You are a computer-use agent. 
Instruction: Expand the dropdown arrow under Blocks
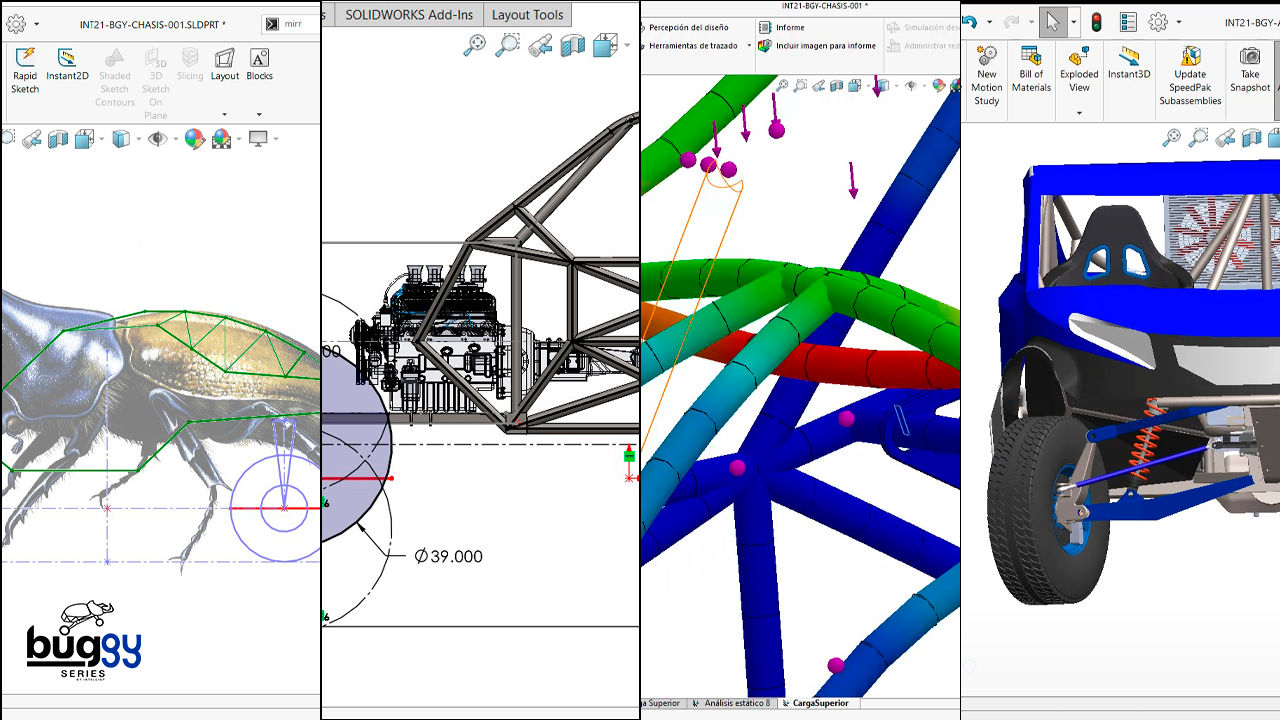click(259, 115)
